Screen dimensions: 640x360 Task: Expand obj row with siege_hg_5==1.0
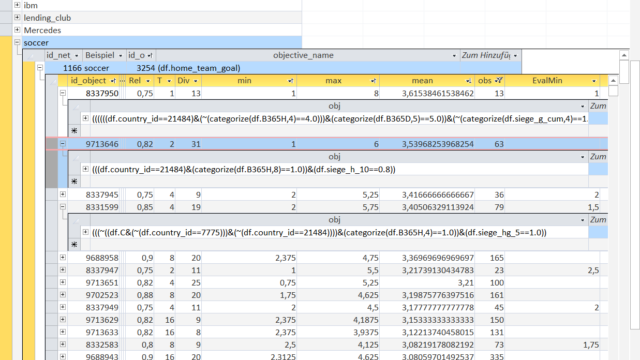[85, 232]
